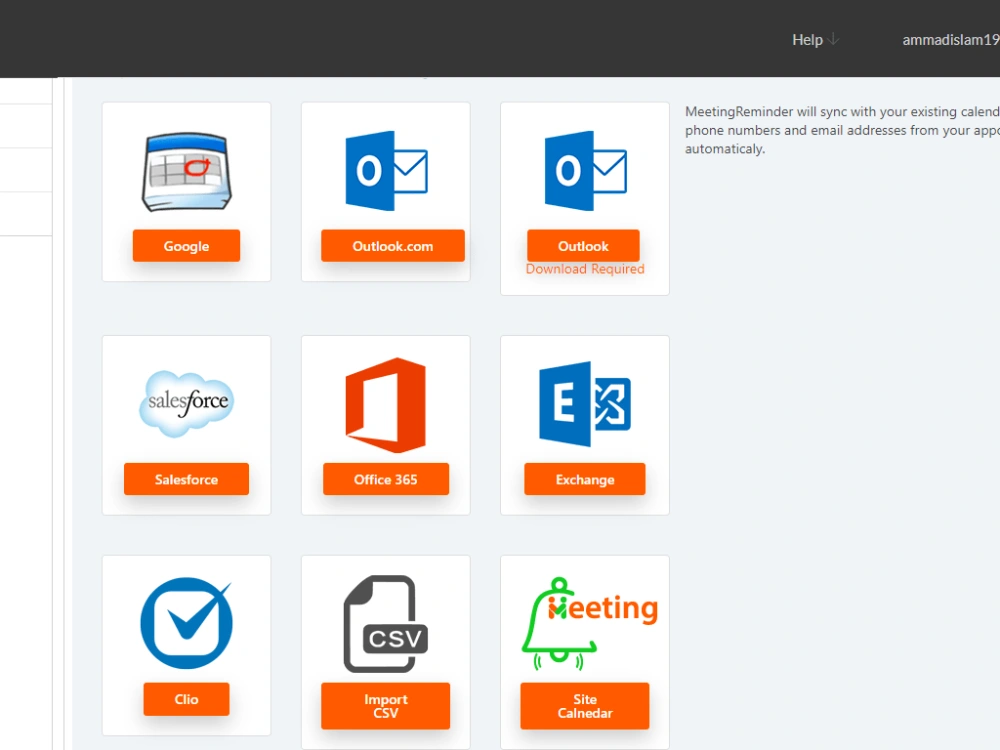Image resolution: width=1000 pixels, height=750 pixels.
Task: Click the Clio checkmark logo
Action: pyautogui.click(x=186, y=623)
